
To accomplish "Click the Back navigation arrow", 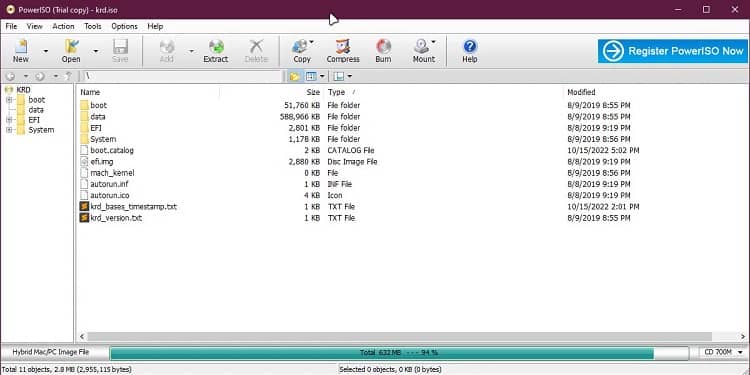I will tap(11, 77).
